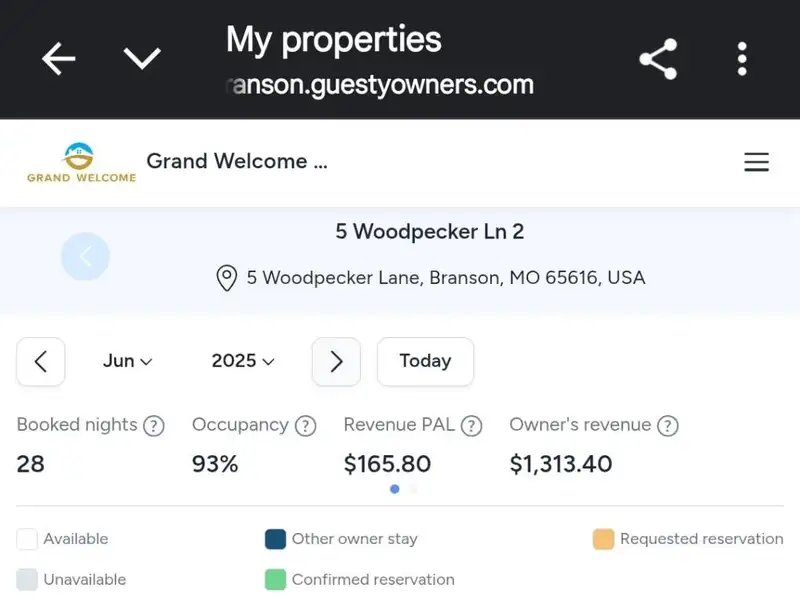Show Owner's revenue help tooltip
800x600 pixels.
pyautogui.click(x=668, y=426)
